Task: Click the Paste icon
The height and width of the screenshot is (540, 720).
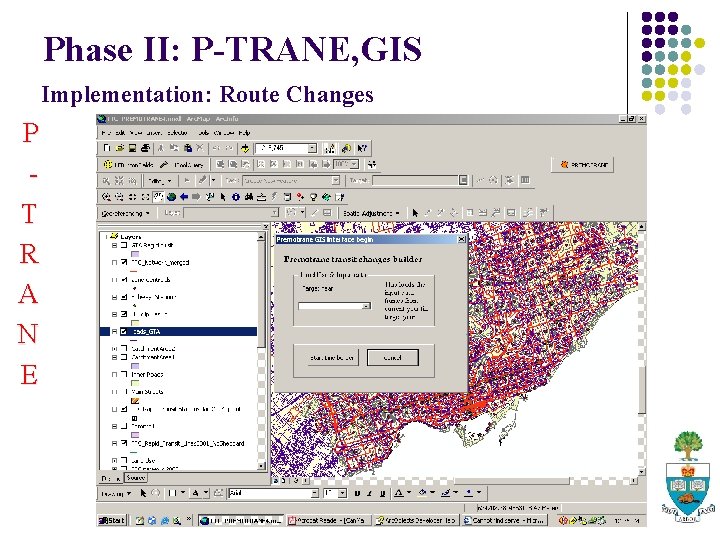Action: click(188, 148)
